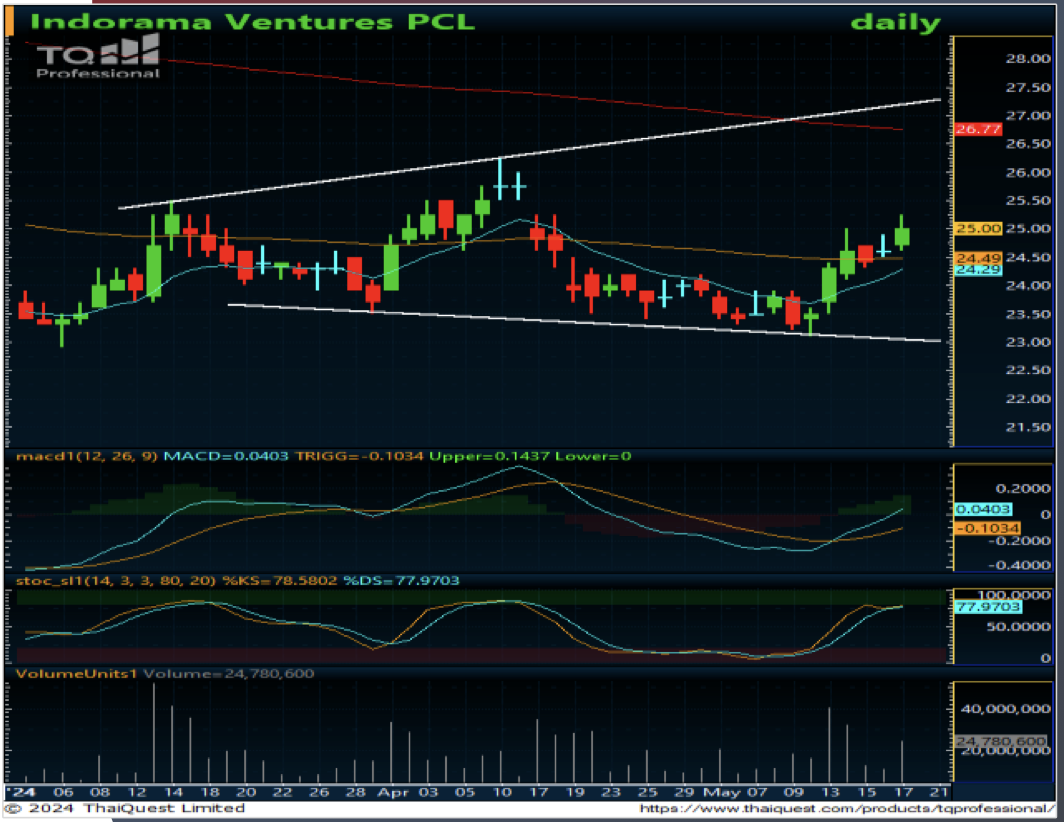Click the orange 24.49 moving average tag
This screenshot has height=822, width=1064.
[978, 258]
